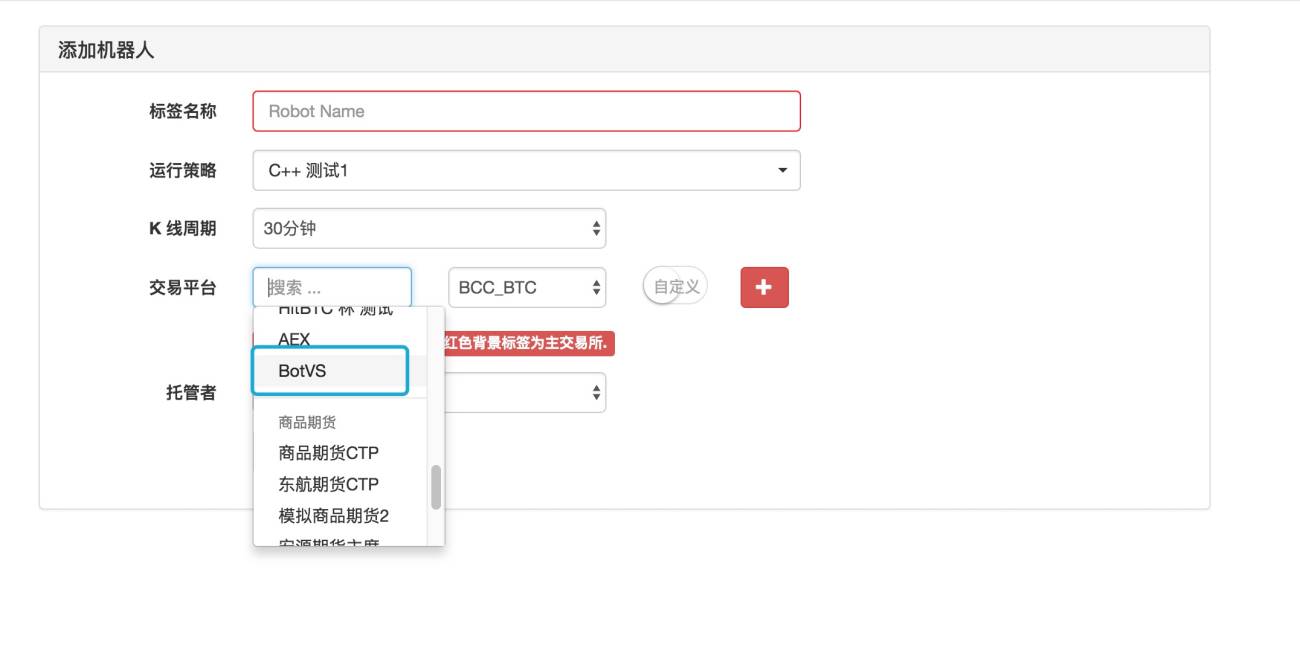Open the K线周期 30分钟 period selector
The image size is (1300, 651).
429,228
